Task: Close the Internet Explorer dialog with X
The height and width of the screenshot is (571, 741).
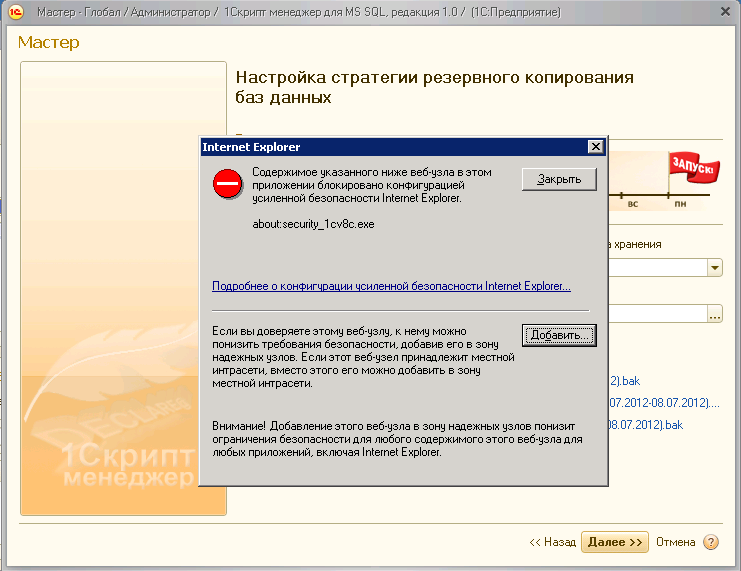Action: coord(596,147)
